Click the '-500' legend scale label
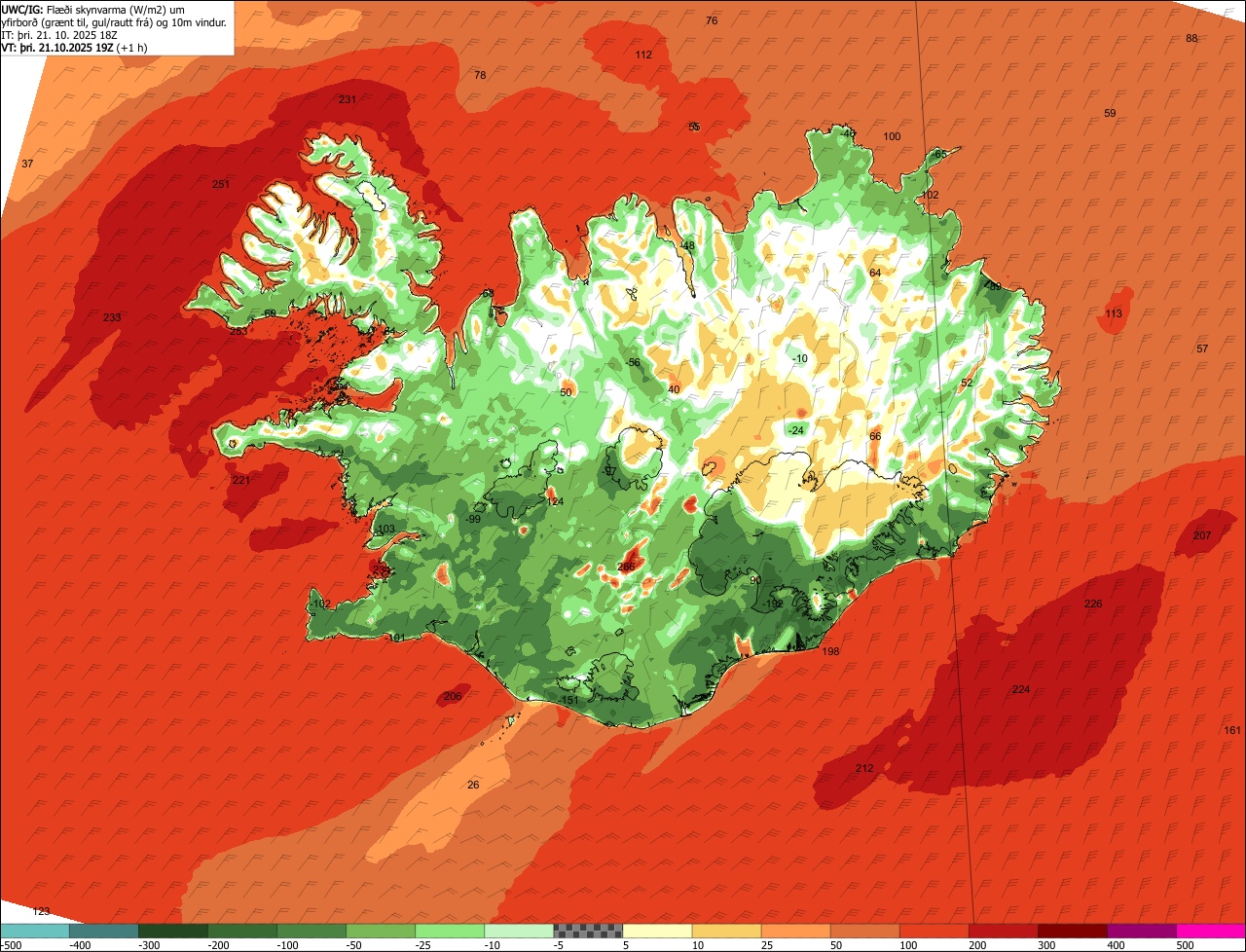 click(x=11, y=945)
